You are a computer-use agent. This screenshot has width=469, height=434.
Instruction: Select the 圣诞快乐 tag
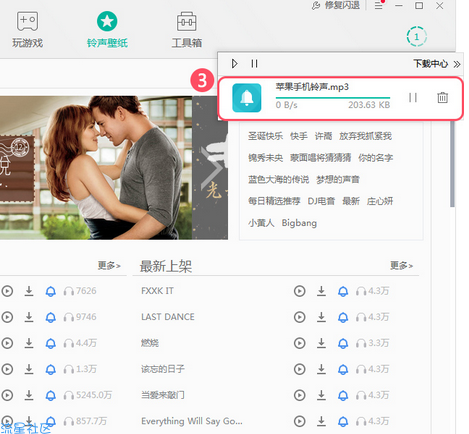(x=265, y=136)
